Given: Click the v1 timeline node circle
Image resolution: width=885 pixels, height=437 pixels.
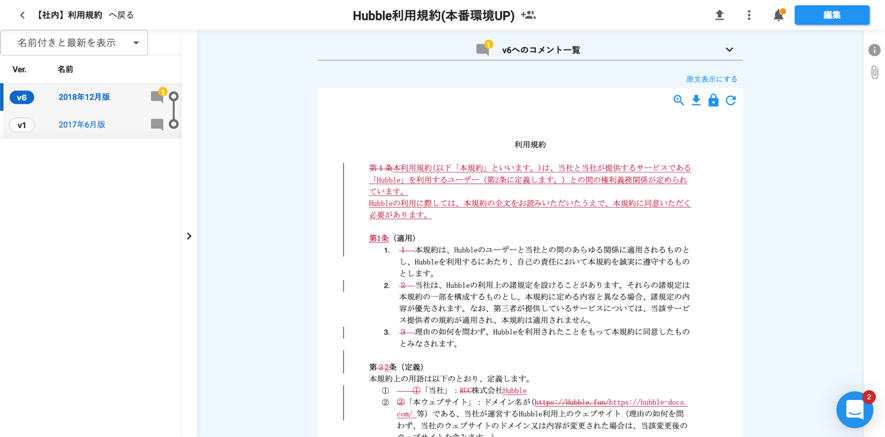Looking at the screenshot, I should click(x=174, y=124).
